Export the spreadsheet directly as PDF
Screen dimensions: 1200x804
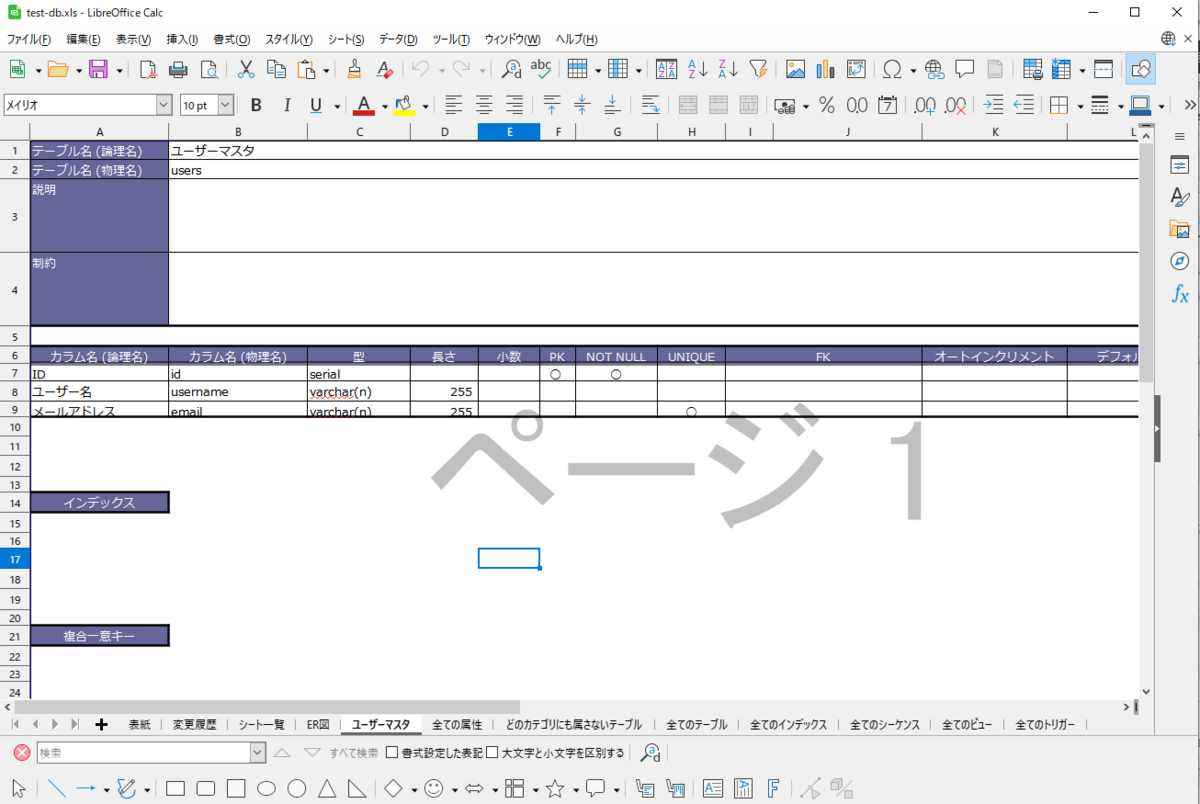click(146, 69)
